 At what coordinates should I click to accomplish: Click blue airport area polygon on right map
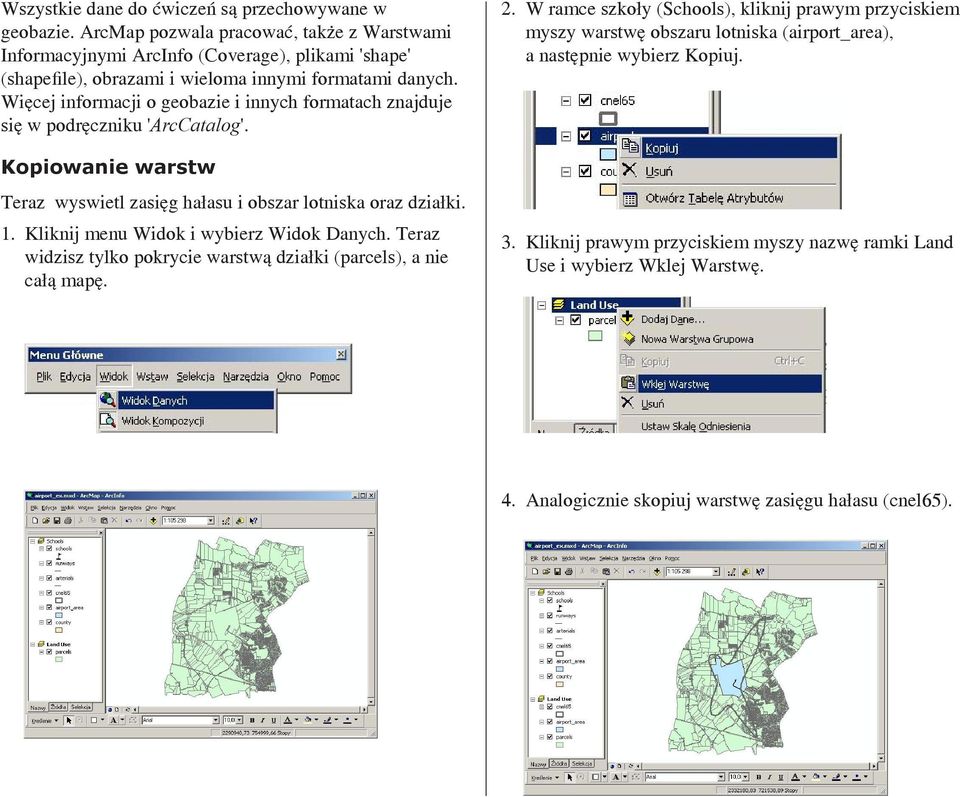pos(729,677)
